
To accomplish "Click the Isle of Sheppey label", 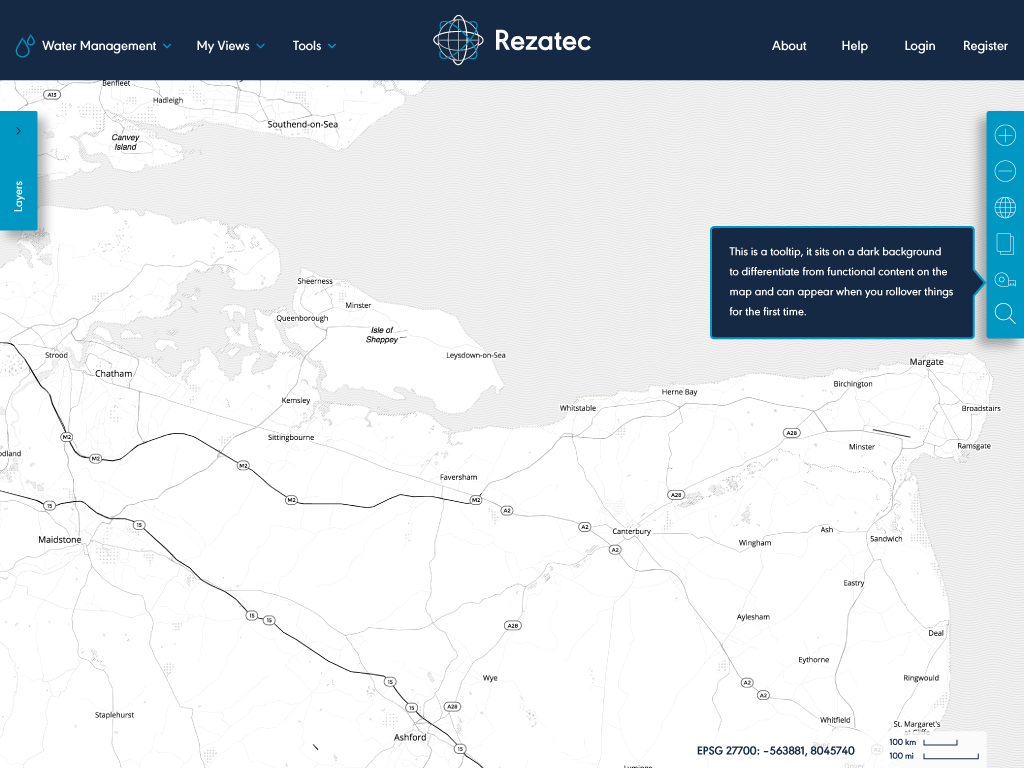I will (382, 334).
